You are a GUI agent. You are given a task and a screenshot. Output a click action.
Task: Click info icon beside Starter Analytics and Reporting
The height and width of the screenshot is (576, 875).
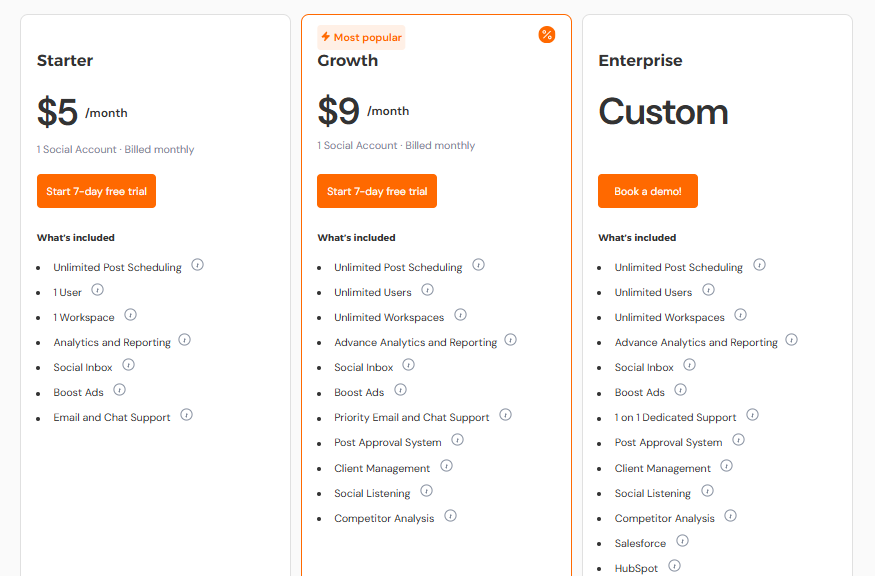(x=184, y=340)
